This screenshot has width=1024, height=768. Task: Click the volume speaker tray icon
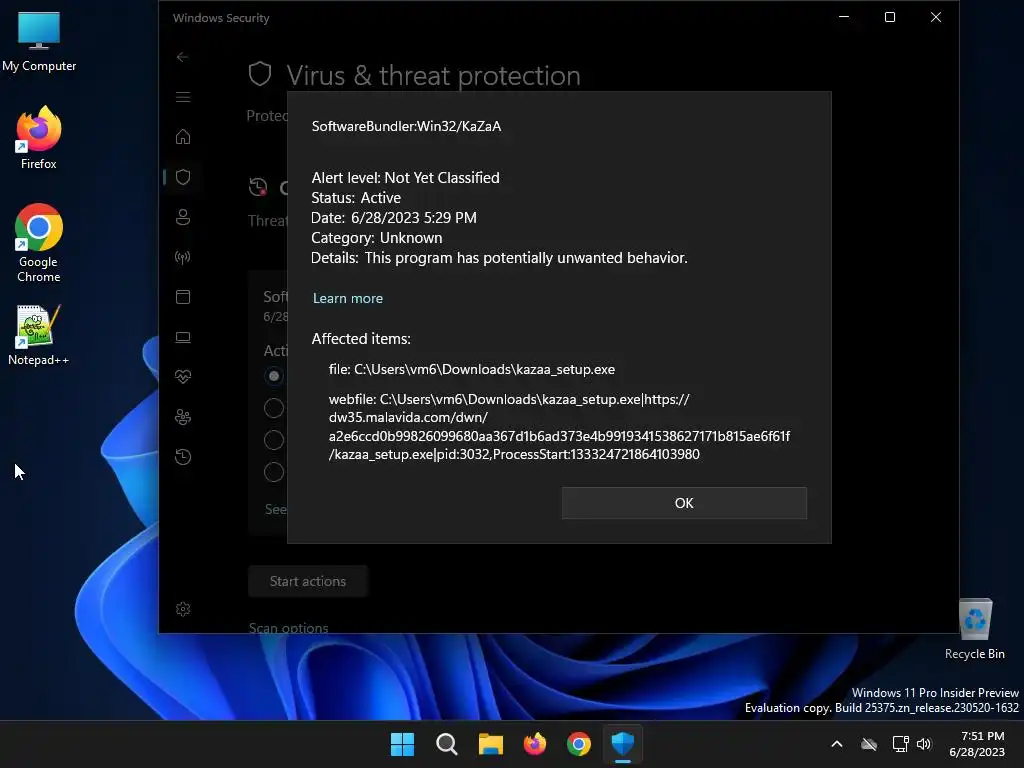[924, 744]
